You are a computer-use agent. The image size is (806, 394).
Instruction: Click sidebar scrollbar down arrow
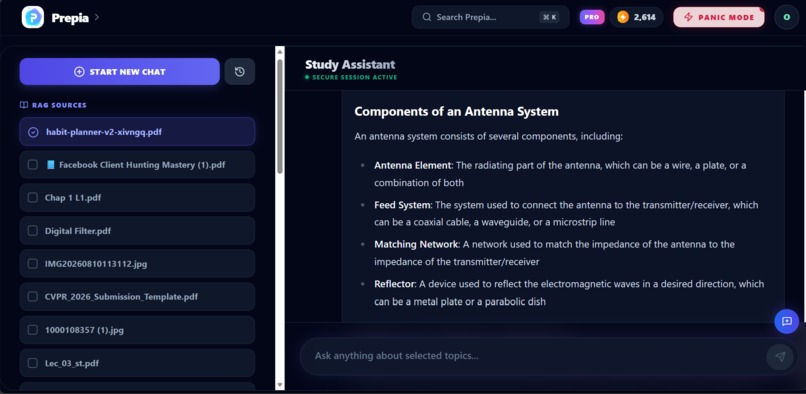(x=280, y=384)
